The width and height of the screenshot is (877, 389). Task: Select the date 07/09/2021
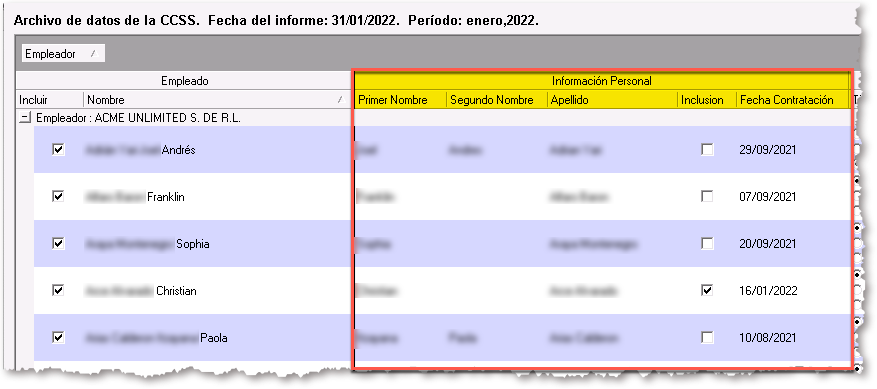(767, 197)
